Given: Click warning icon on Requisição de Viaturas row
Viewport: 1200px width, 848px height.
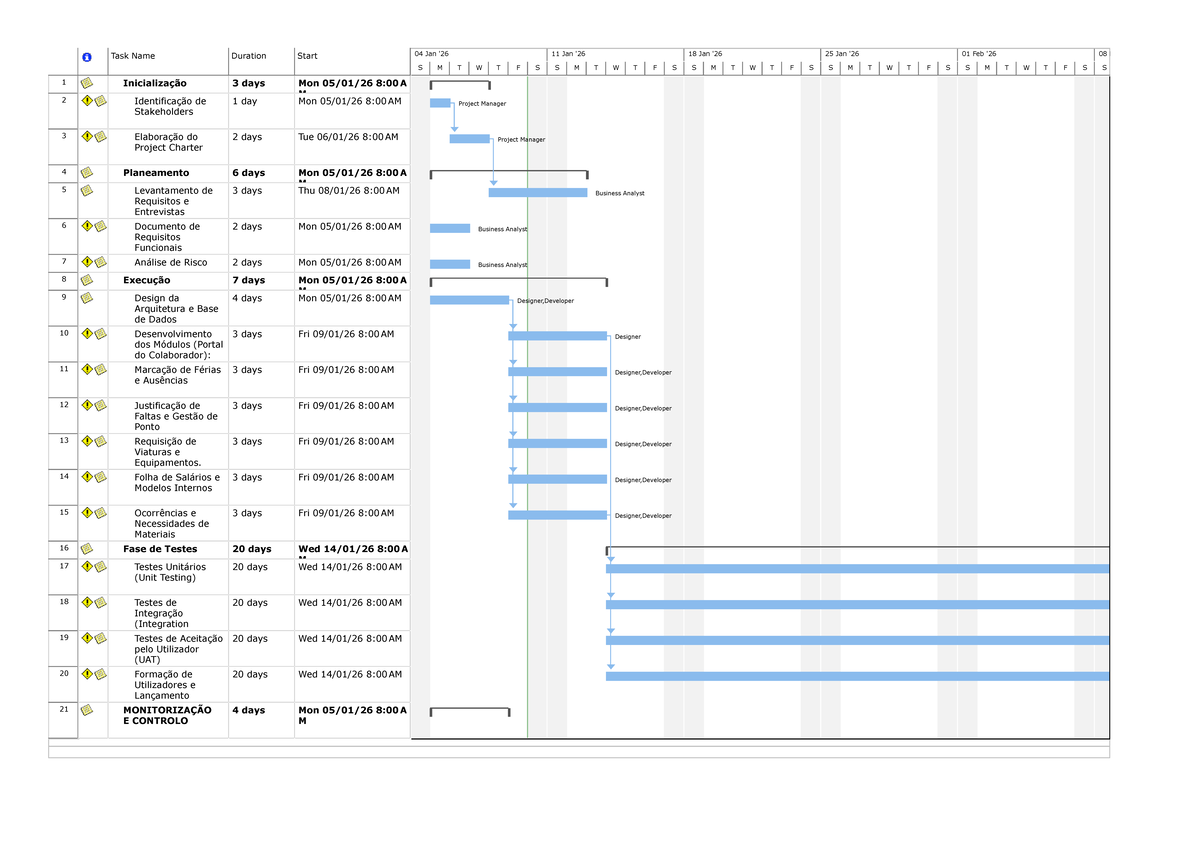Looking at the screenshot, I should pyautogui.click(x=87, y=441).
